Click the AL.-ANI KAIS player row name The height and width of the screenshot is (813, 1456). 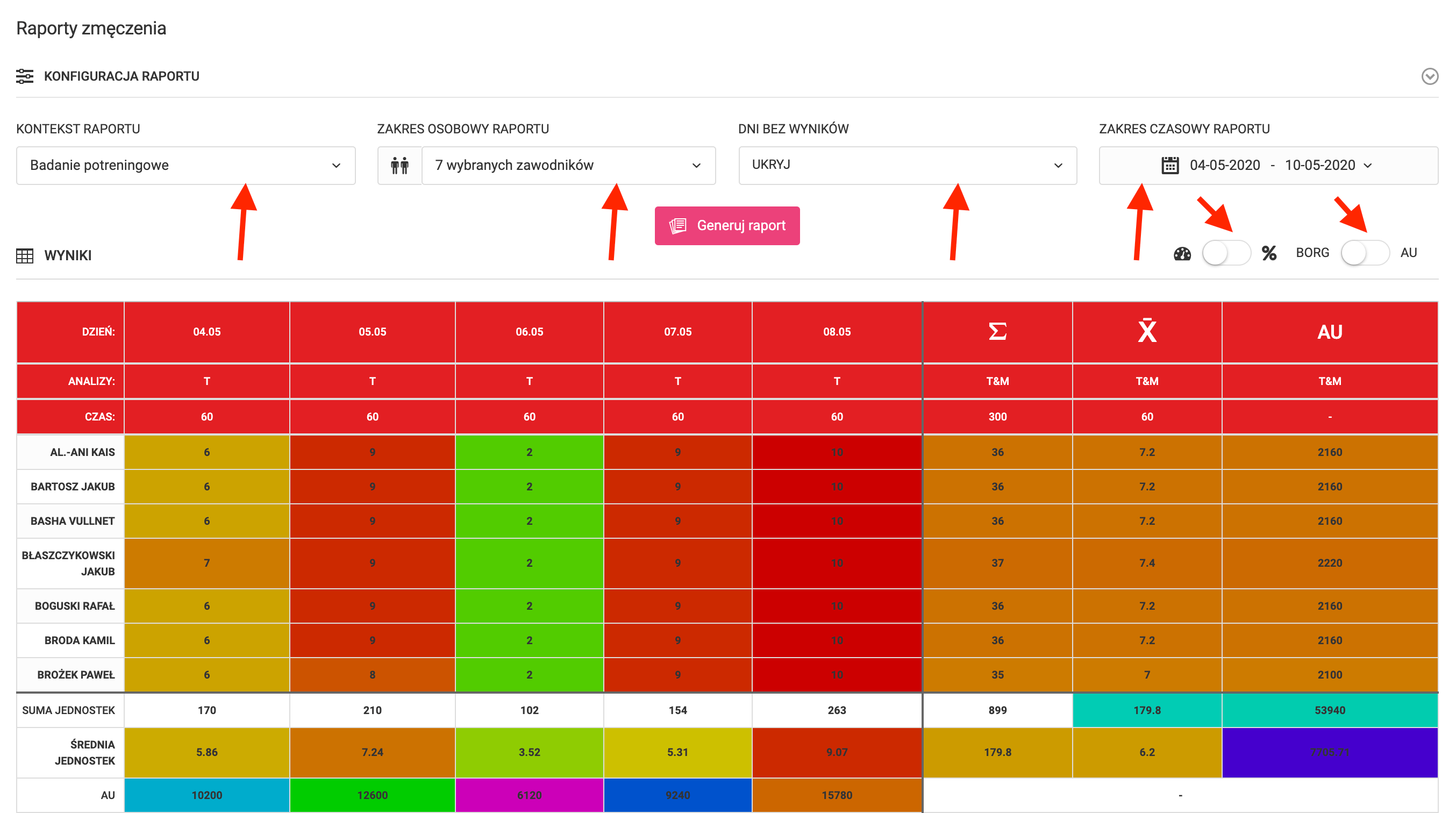pyautogui.click(x=82, y=452)
